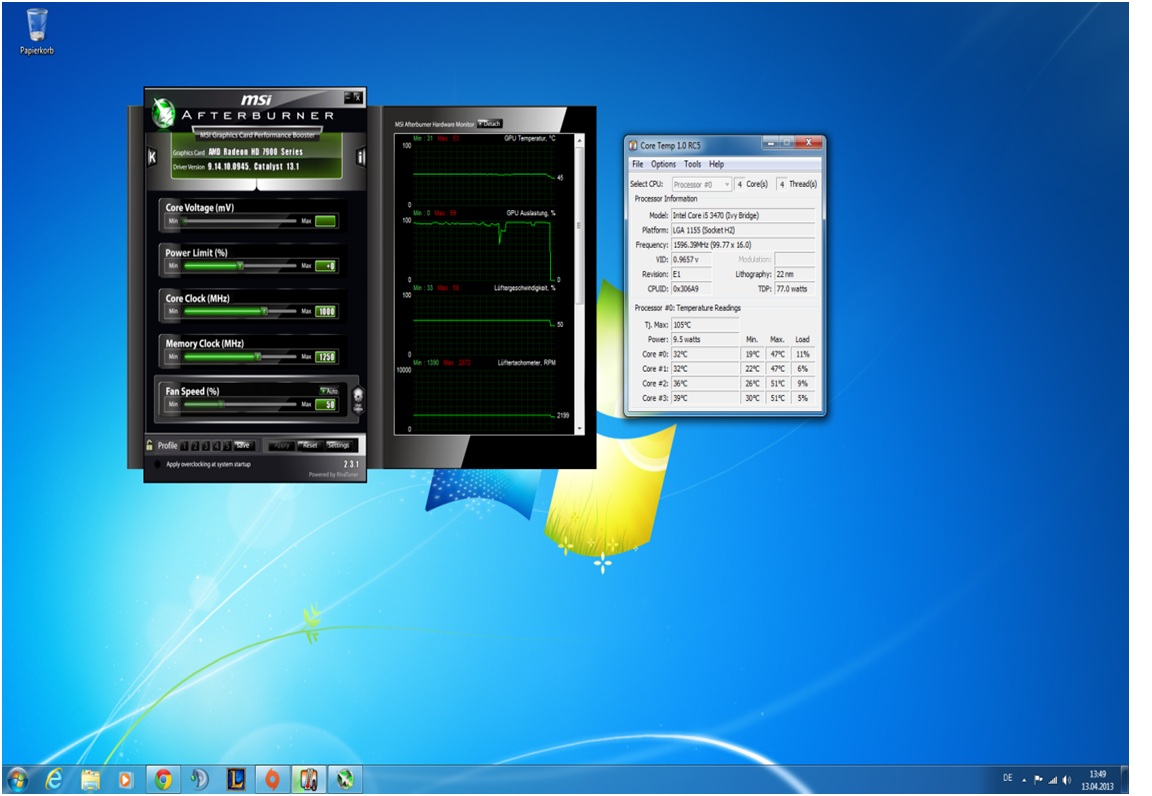Screen dimensions: 1152x796
Task: Click the Model field 'Intel Core i5 3470 (Ivy Bridge)'
Action: tap(743, 215)
